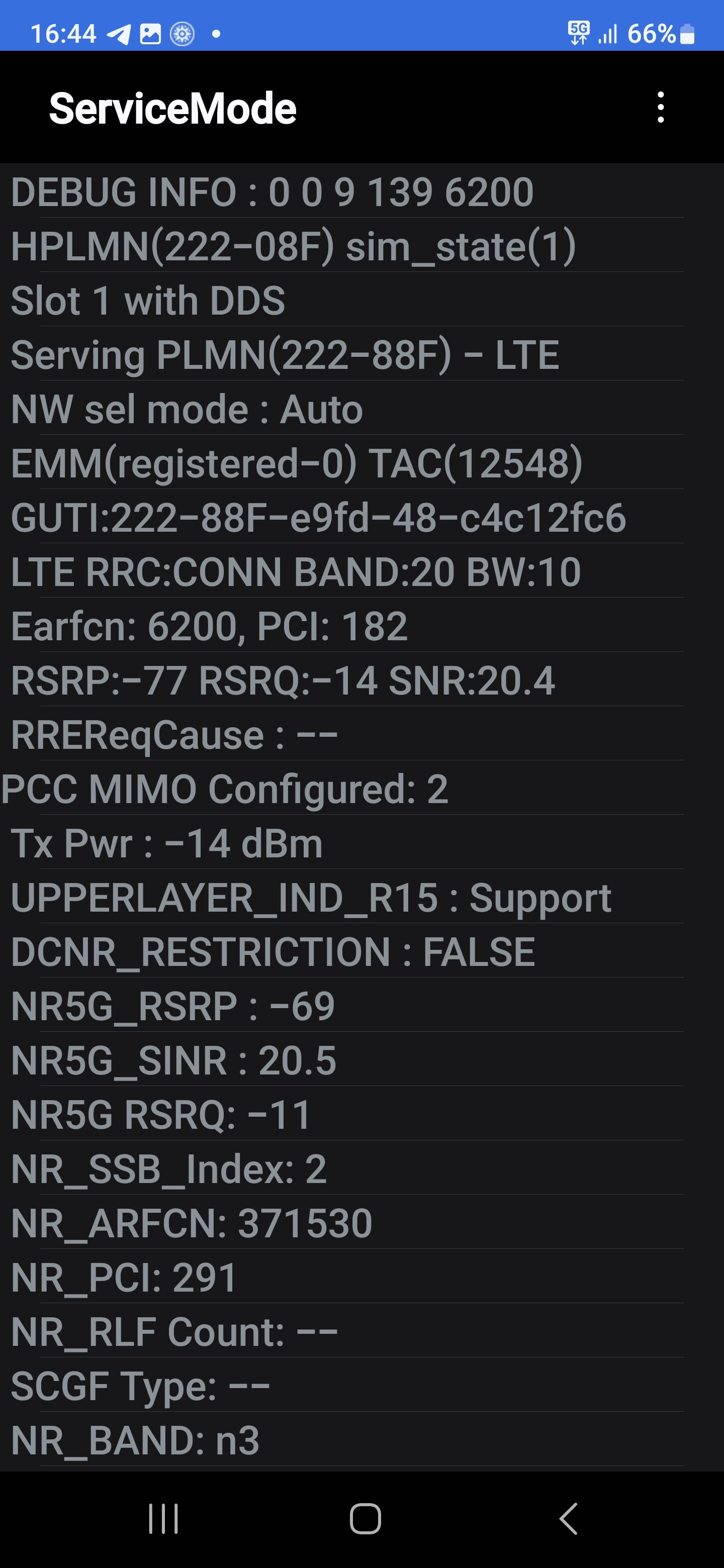Tap the battery icon in status bar
The image size is (724, 1568).
tap(687, 34)
